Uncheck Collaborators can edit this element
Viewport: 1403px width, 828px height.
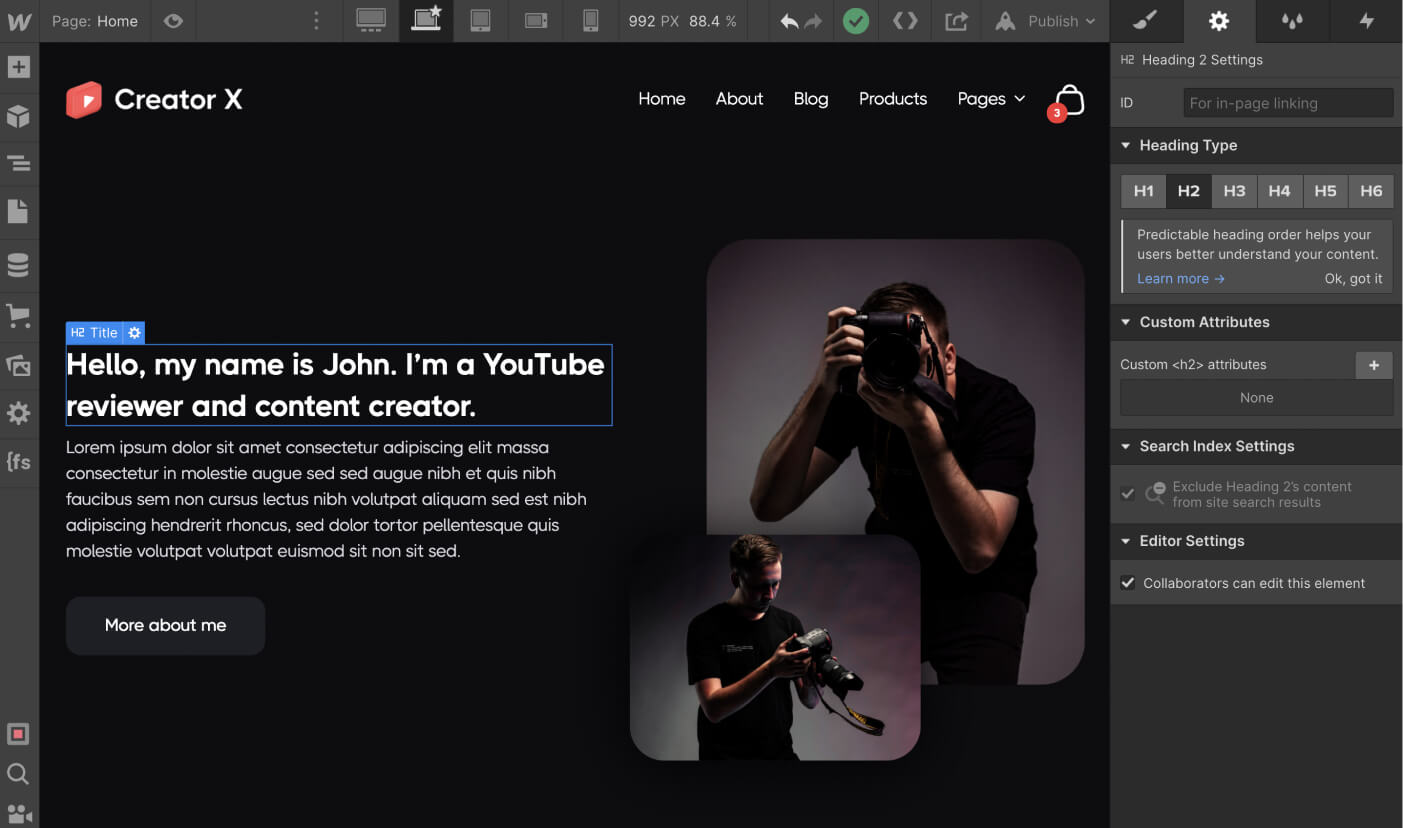[1128, 583]
